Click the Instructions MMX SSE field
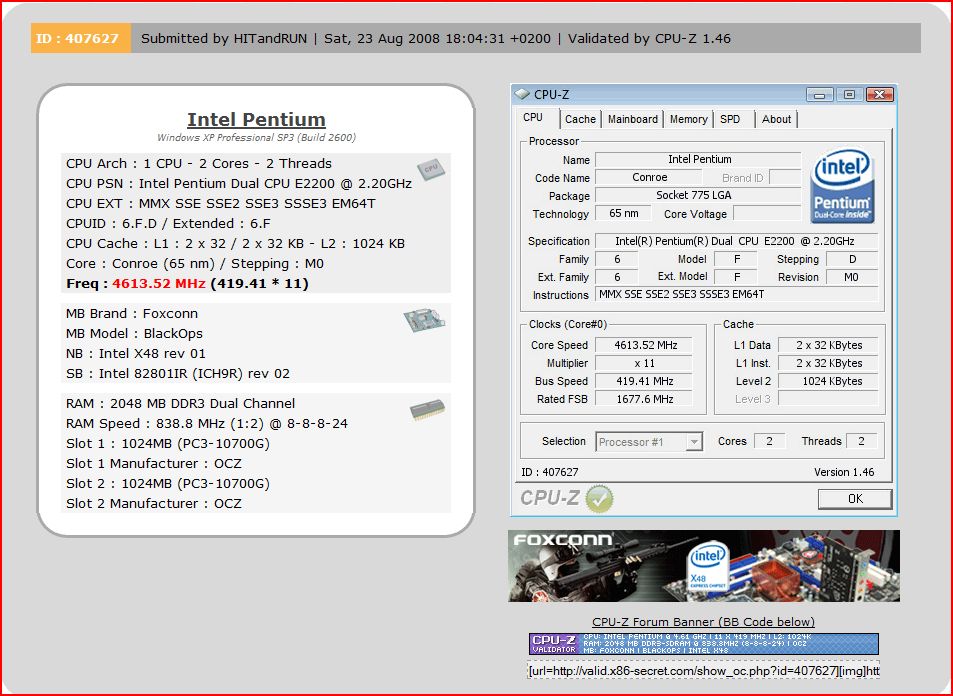 tap(736, 294)
